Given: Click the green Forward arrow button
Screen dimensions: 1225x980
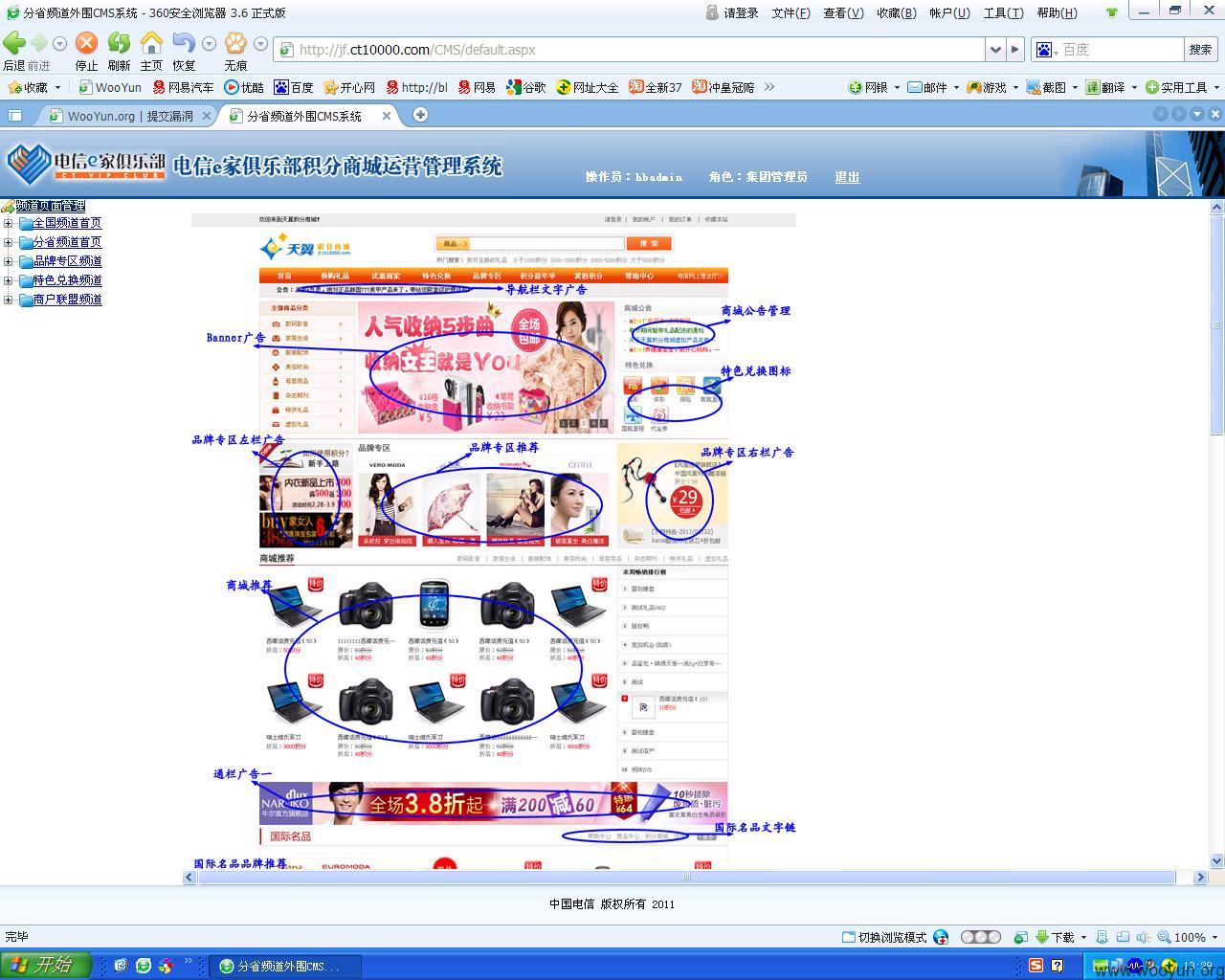Looking at the screenshot, I should click(38, 43).
